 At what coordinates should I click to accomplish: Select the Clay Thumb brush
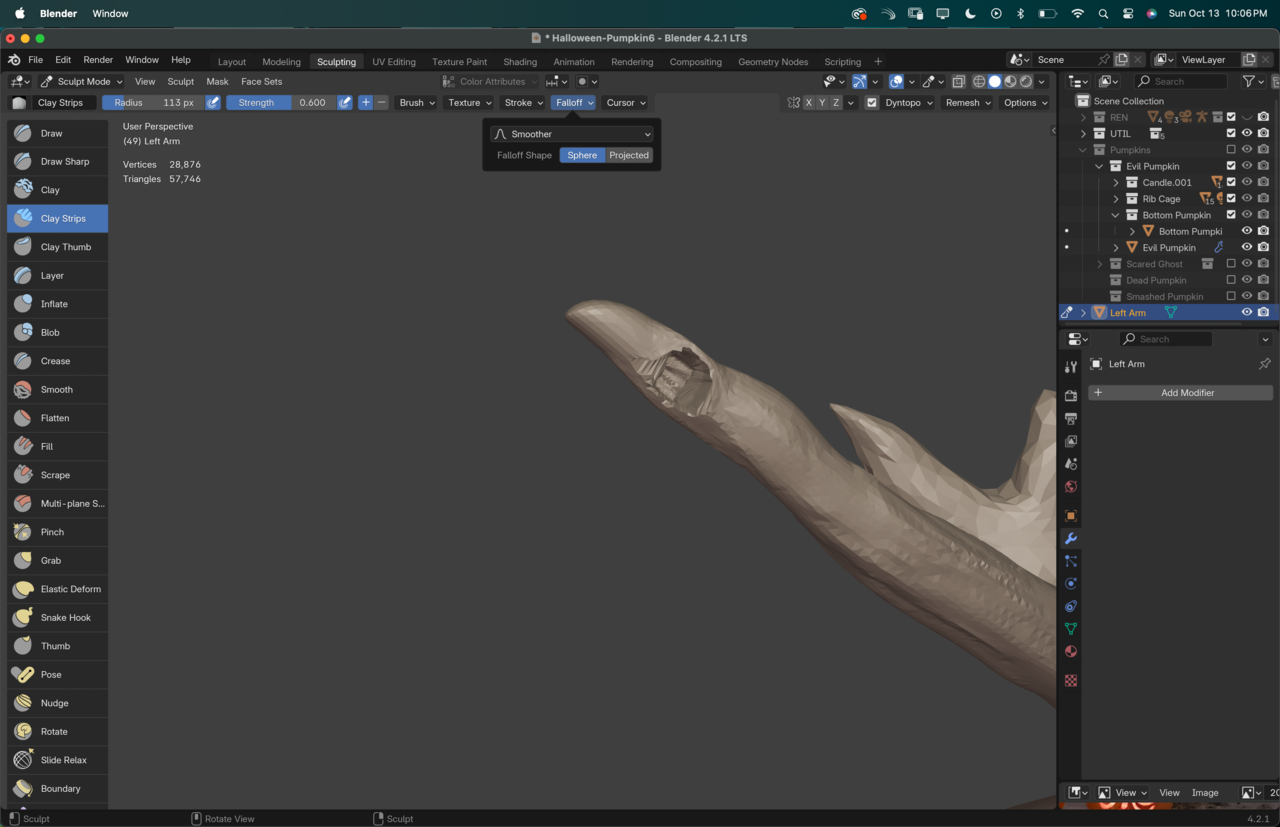click(58, 247)
